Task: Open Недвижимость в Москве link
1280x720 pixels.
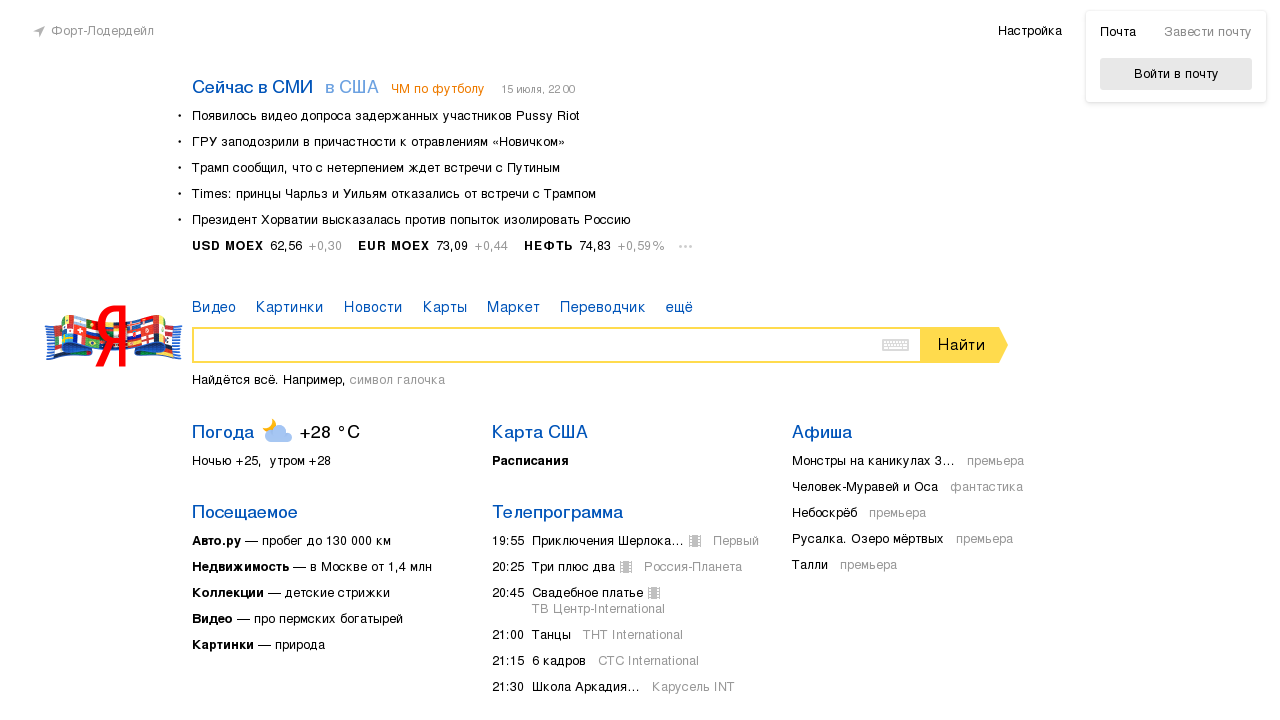Action: [312, 567]
